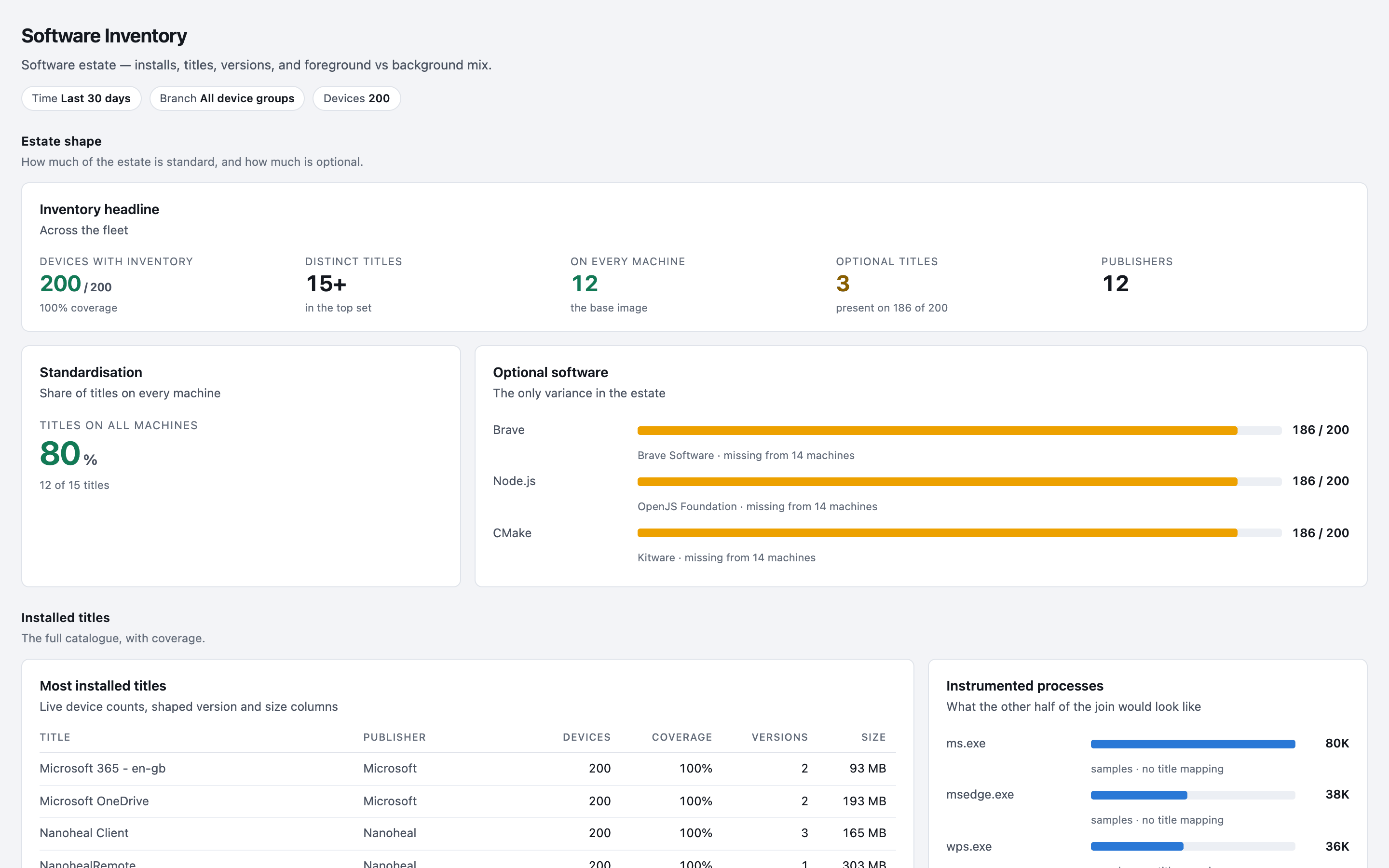1389x868 pixels.
Task: Open the Branch All device groups filter
Action: 227,98
